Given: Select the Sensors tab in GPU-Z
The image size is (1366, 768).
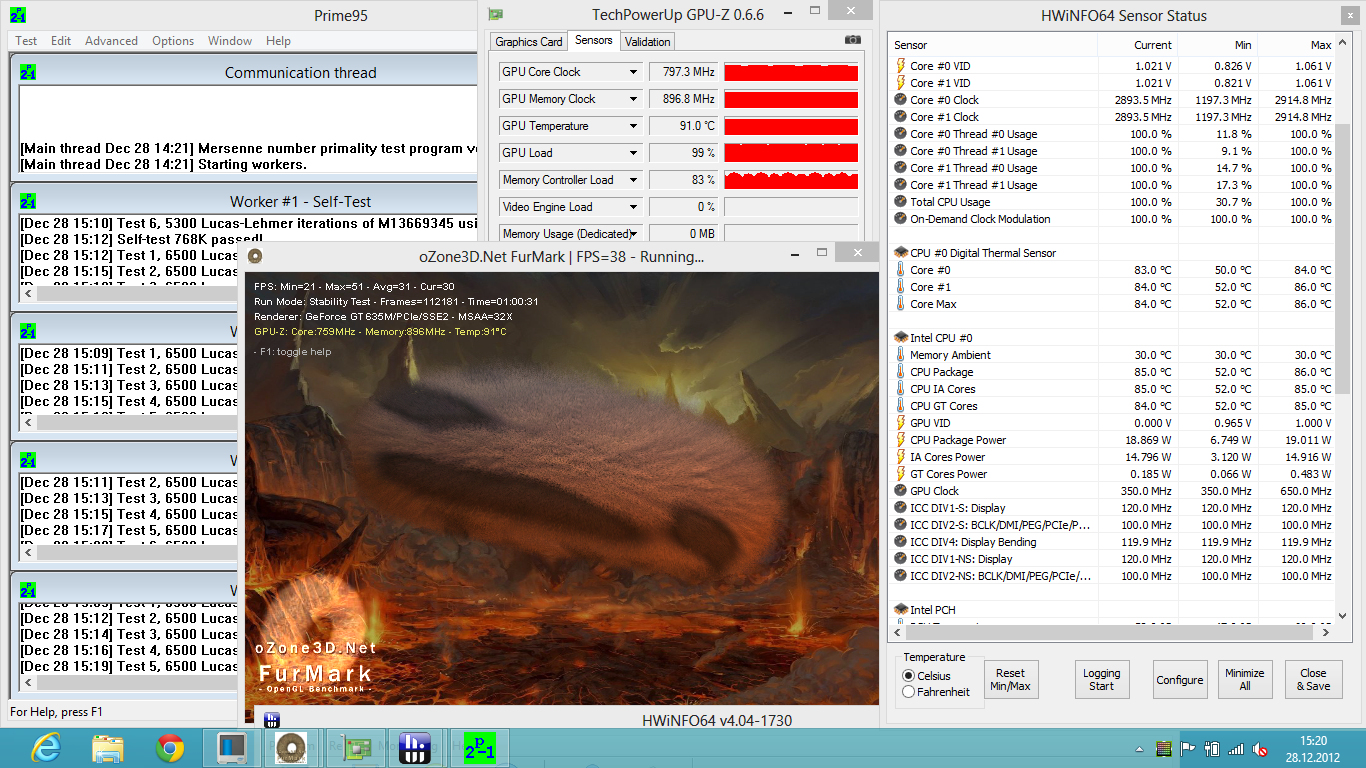Looking at the screenshot, I should pyautogui.click(x=594, y=40).
